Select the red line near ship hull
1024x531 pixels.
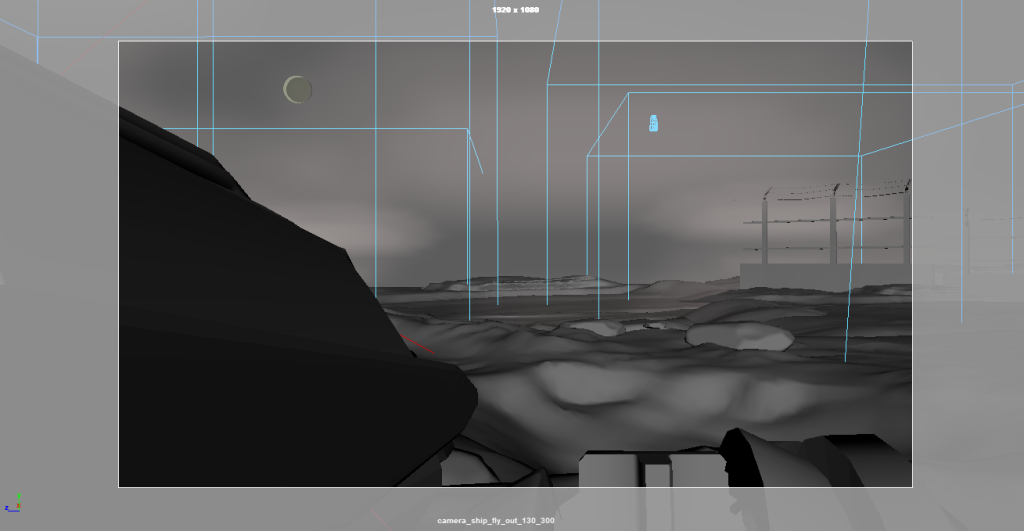[417, 344]
